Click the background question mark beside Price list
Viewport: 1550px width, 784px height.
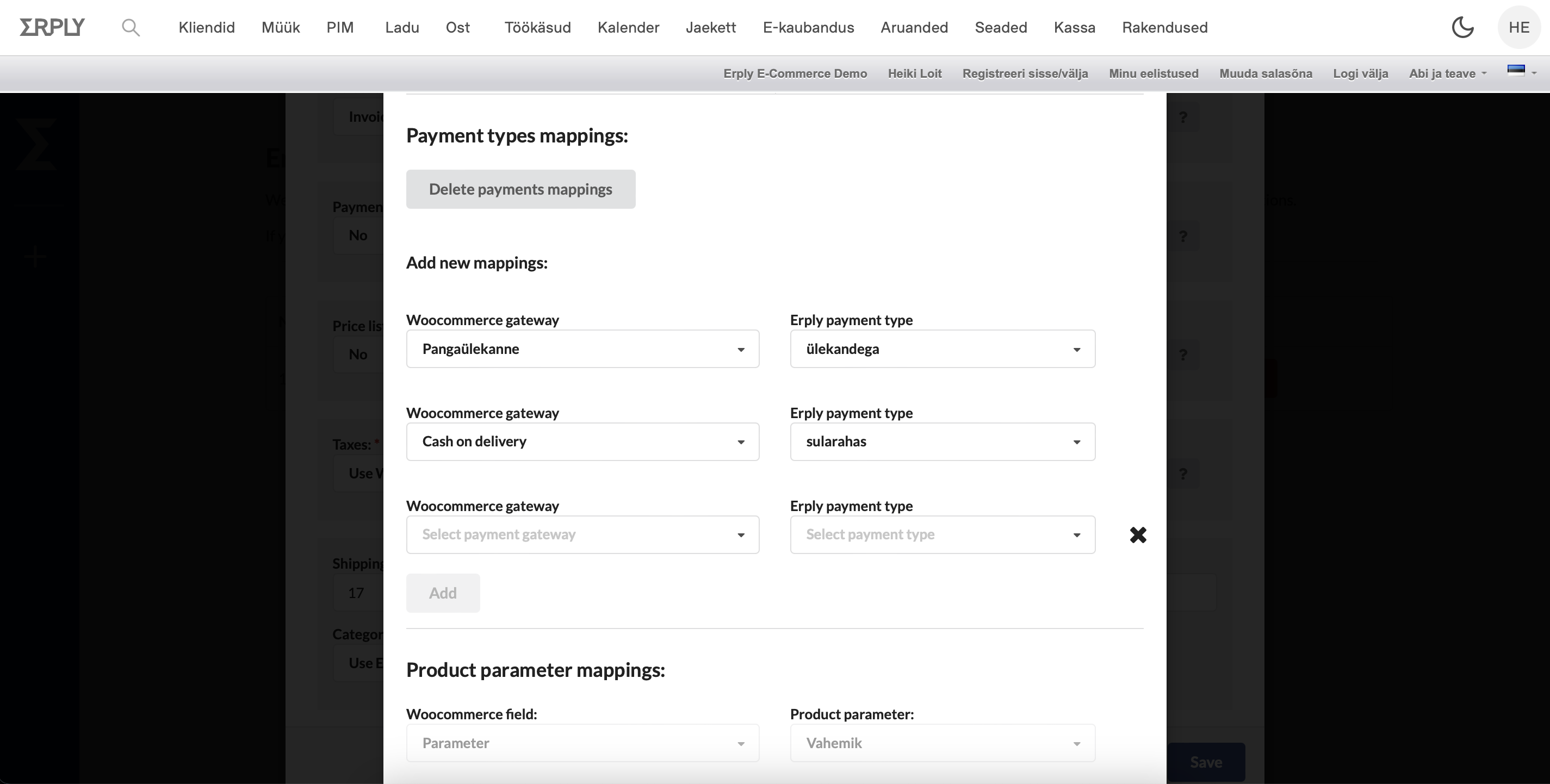[1183, 354]
